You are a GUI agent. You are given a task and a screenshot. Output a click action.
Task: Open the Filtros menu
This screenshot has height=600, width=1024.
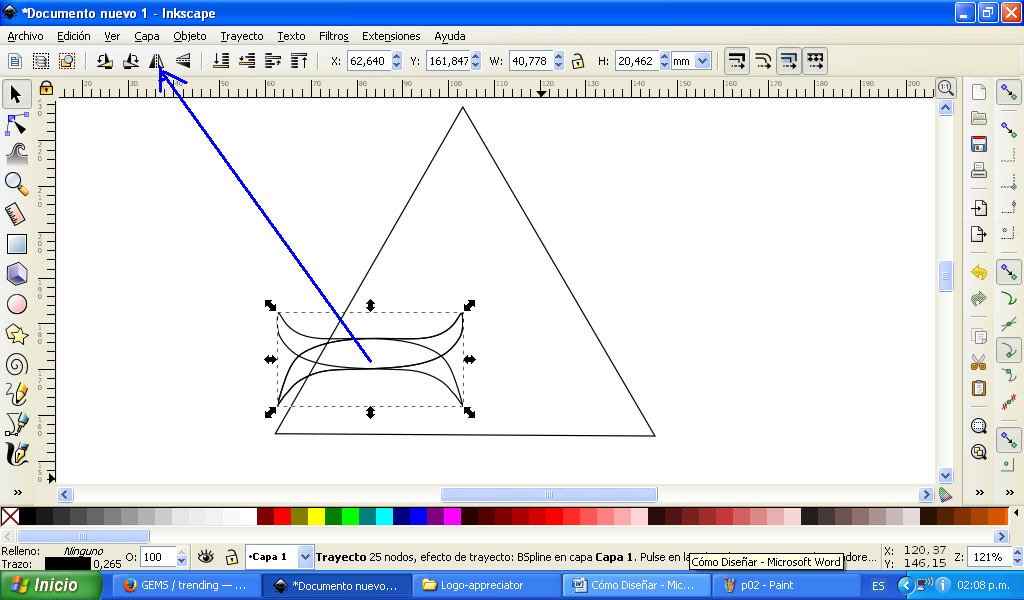tap(334, 36)
